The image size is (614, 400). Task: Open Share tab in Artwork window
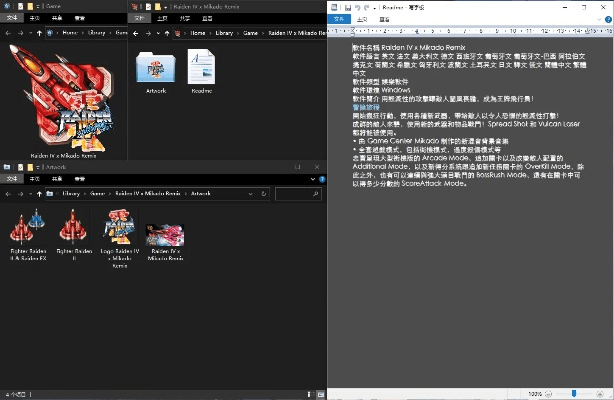point(57,179)
